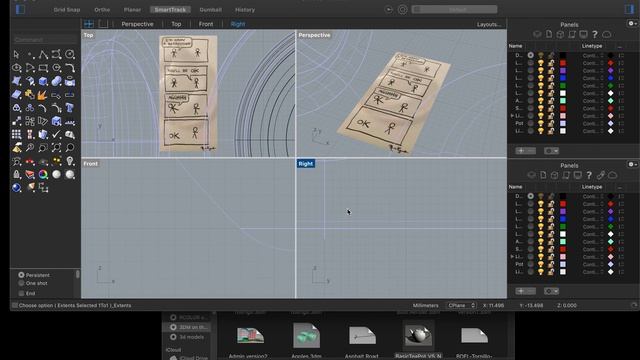
Task: Lock the A... layer in upper panel
Action: click(551, 101)
